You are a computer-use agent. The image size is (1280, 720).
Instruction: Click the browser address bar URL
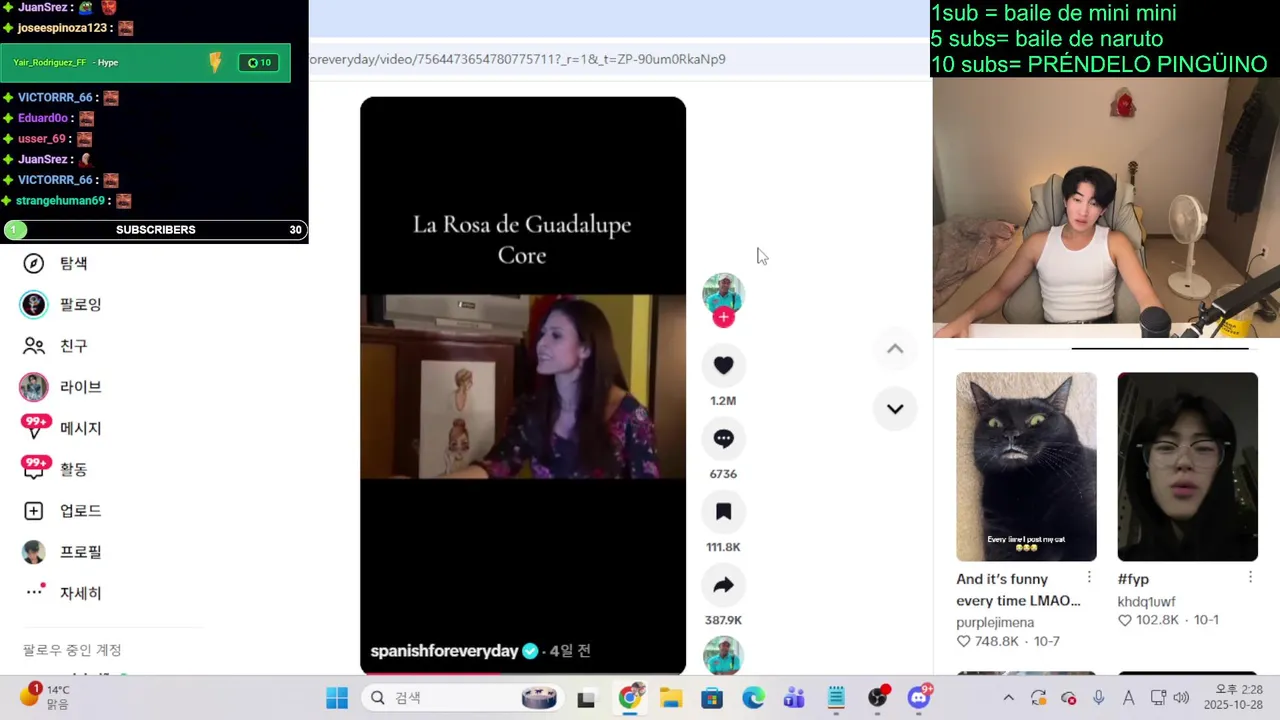click(517, 59)
